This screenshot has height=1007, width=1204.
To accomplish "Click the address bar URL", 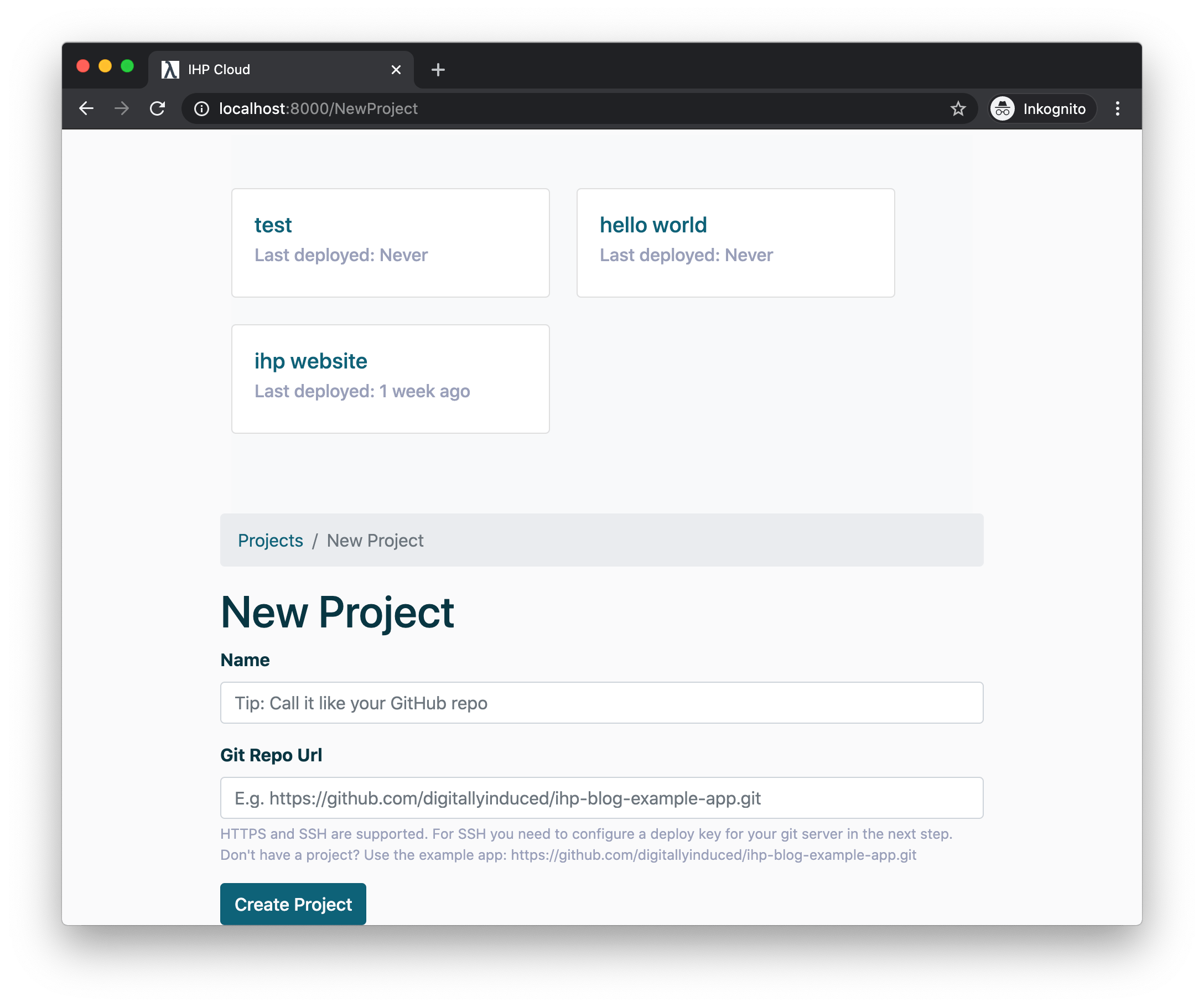I will point(319,108).
